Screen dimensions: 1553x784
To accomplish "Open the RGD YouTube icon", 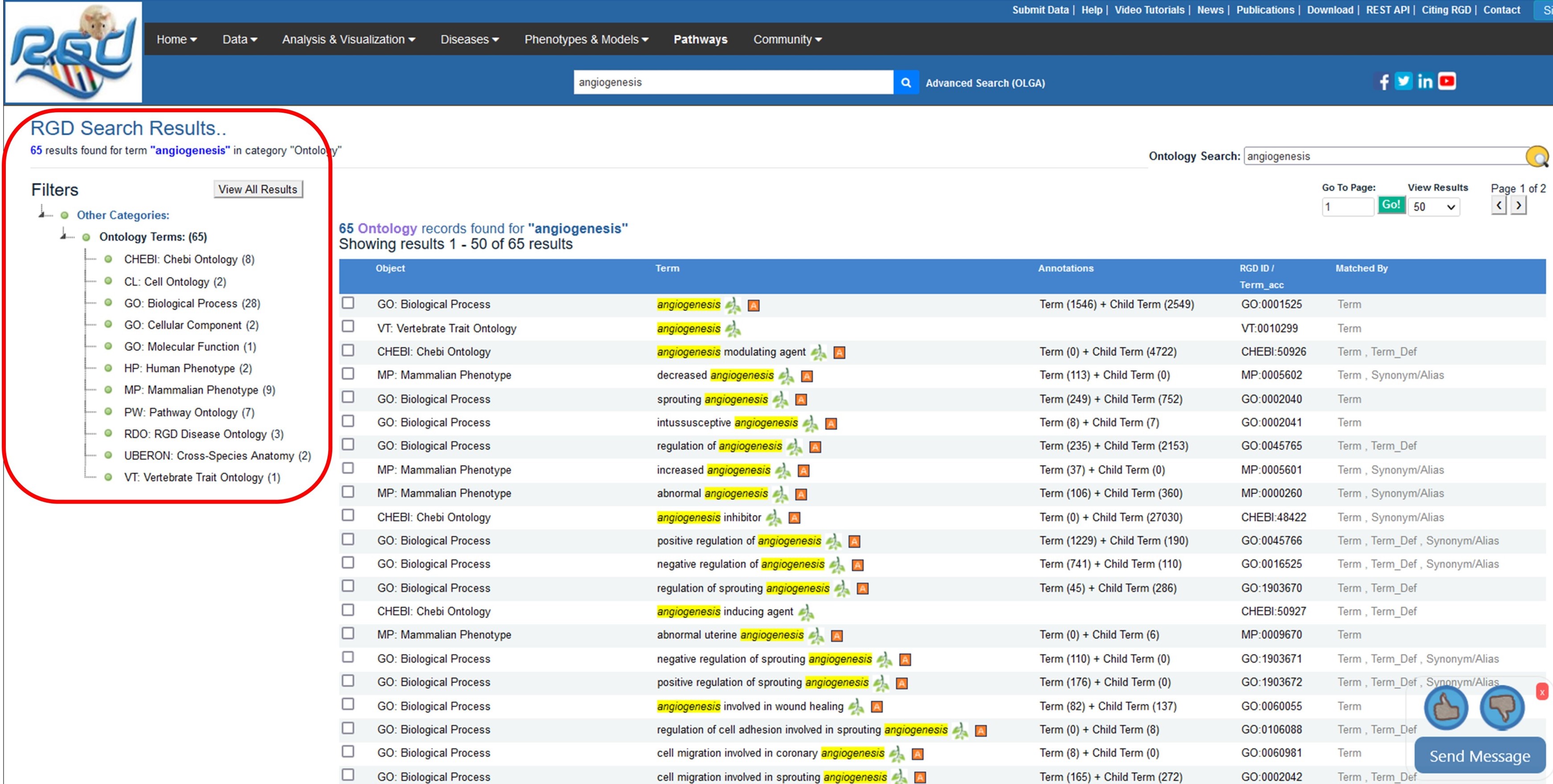I will [x=1447, y=81].
